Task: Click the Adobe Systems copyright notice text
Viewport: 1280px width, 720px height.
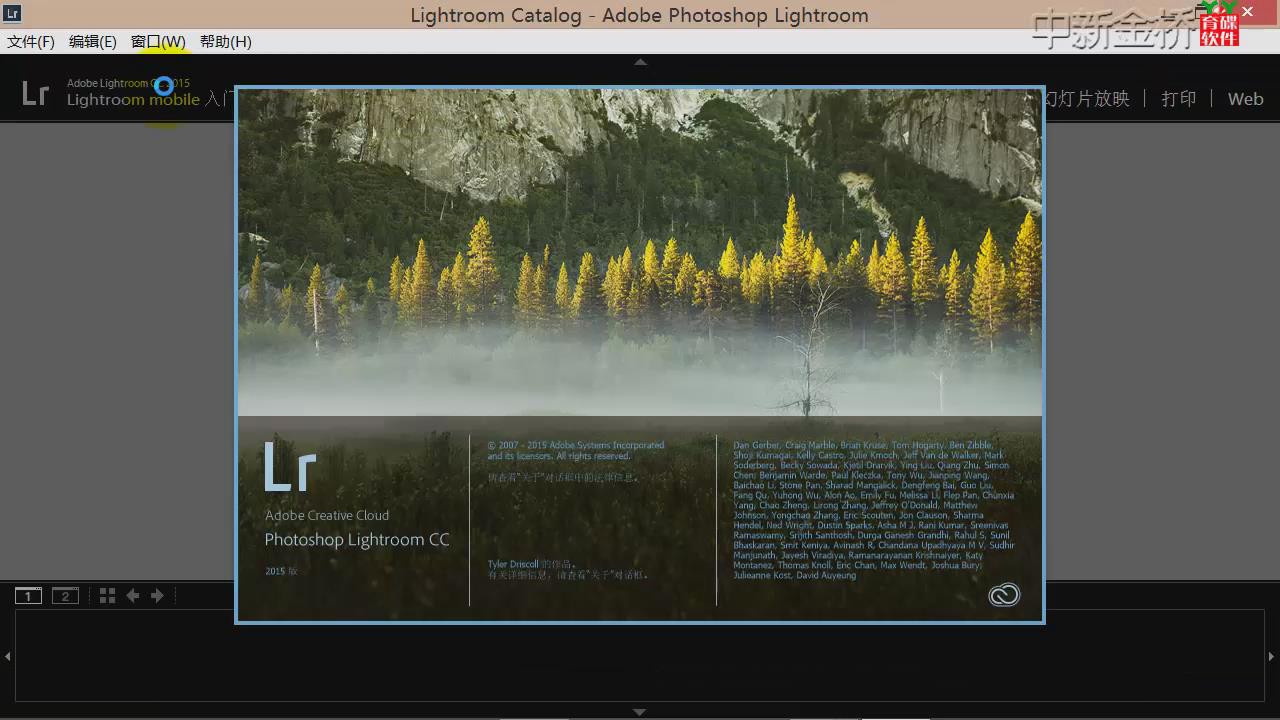Action: tap(576, 450)
